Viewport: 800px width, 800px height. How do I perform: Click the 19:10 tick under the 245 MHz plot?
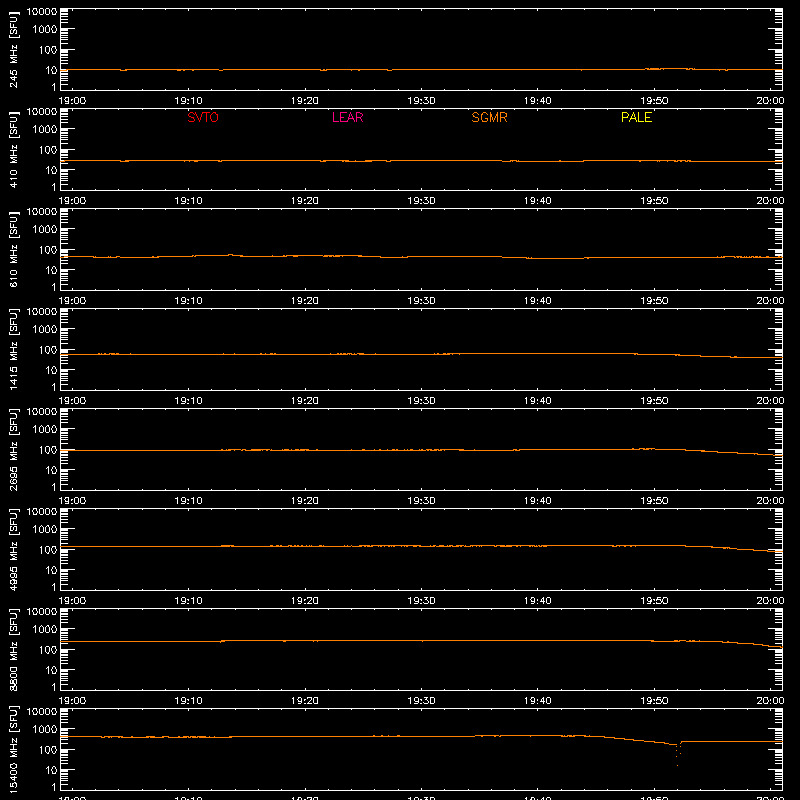pos(188,101)
